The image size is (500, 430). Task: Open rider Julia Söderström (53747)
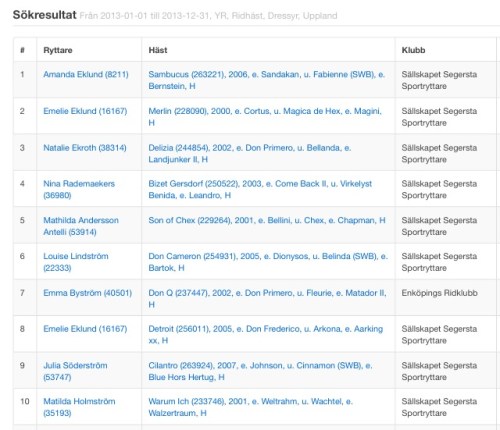click(x=75, y=371)
